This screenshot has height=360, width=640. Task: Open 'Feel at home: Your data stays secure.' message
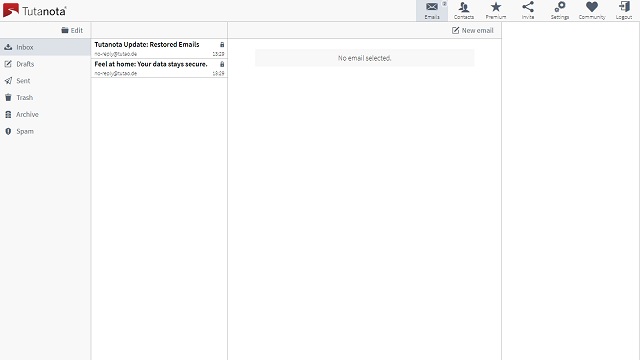coord(159,68)
